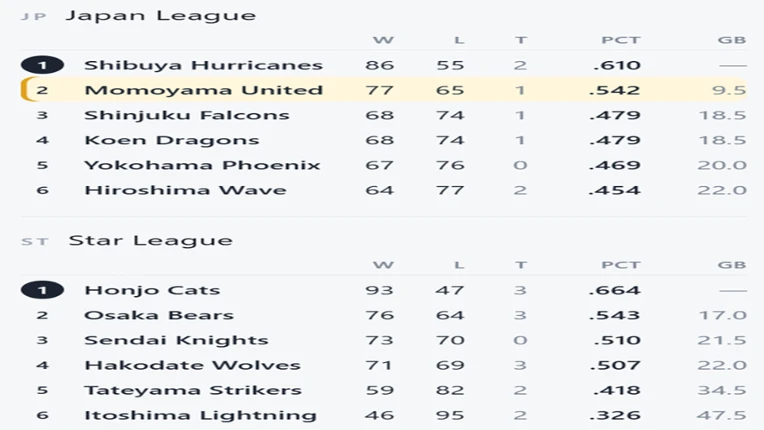The image size is (764, 430).
Task: Click the JP league abbreviation icon
Action: point(34,17)
